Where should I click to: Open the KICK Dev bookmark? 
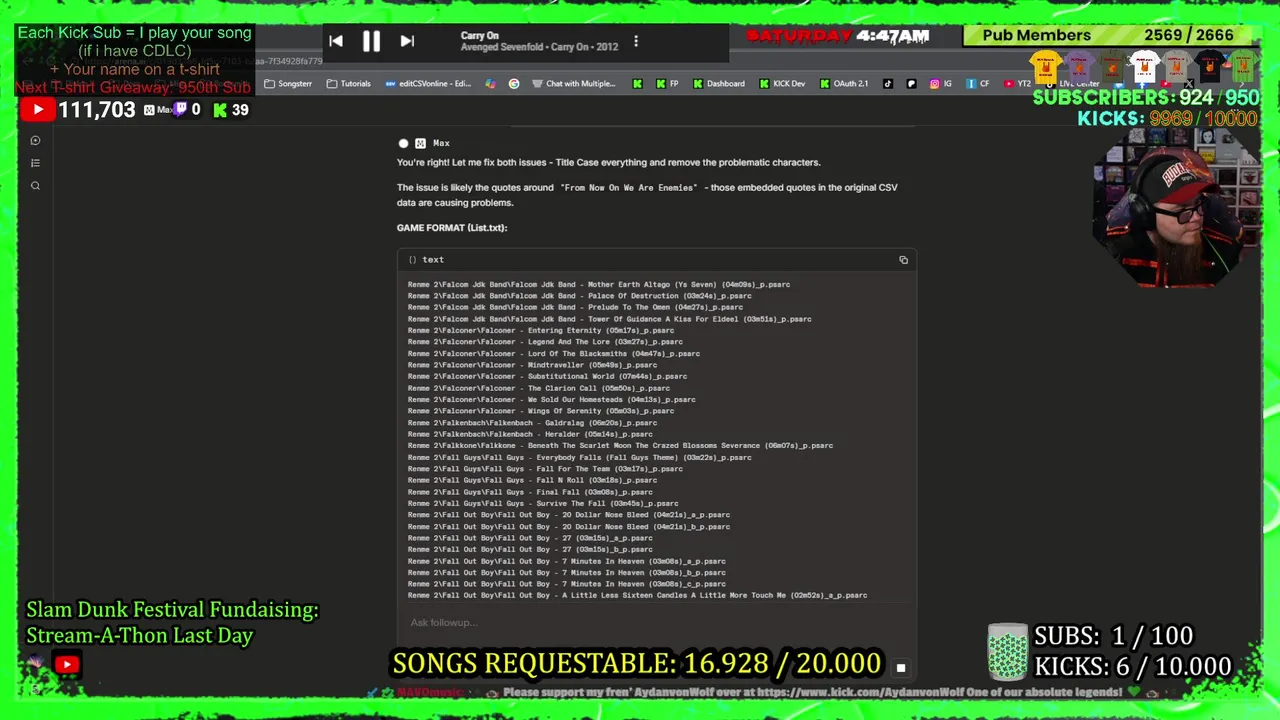click(782, 84)
